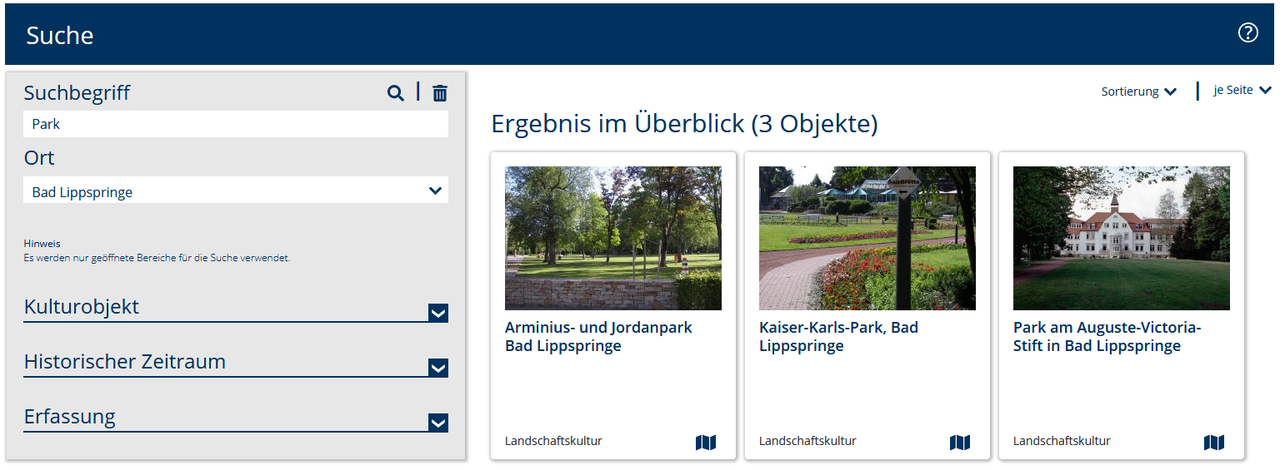Start search with the magnifier icon
This screenshot has width=1280, height=470.
(396, 93)
